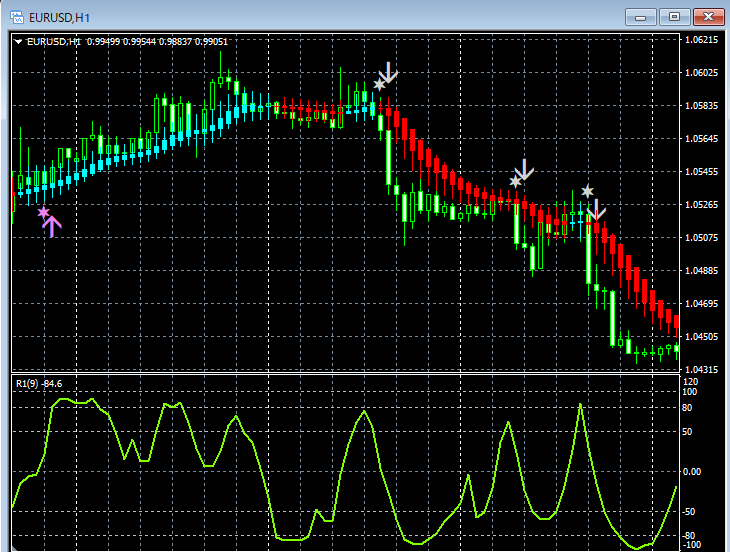The height and width of the screenshot is (552, 730).
Task: Click the indicator scale value 120
Action: coord(690,382)
